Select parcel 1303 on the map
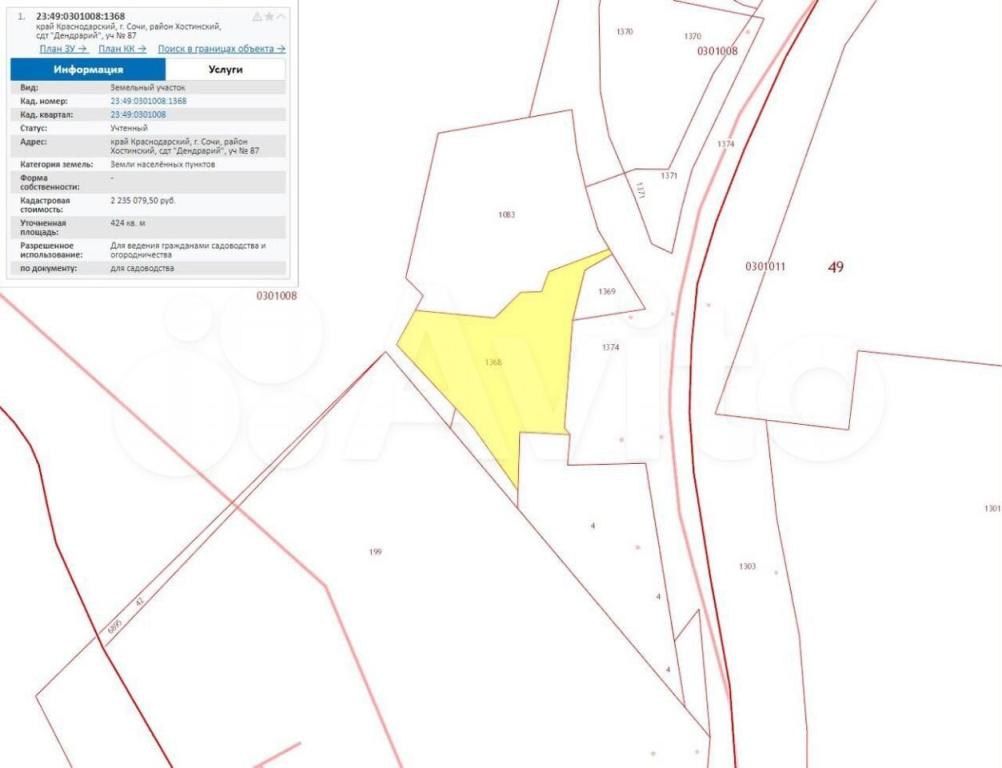1002x768 pixels. coord(747,567)
